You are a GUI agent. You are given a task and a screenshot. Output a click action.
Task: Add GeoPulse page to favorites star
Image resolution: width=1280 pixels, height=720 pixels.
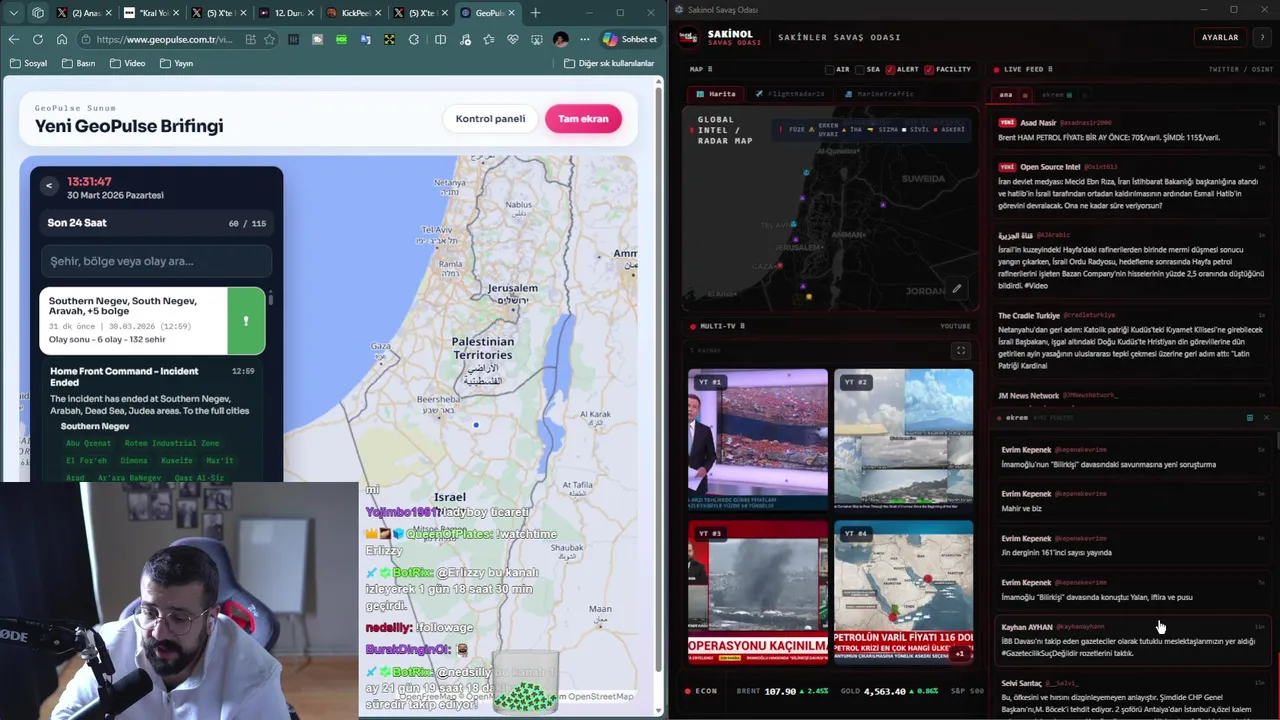click(270, 39)
